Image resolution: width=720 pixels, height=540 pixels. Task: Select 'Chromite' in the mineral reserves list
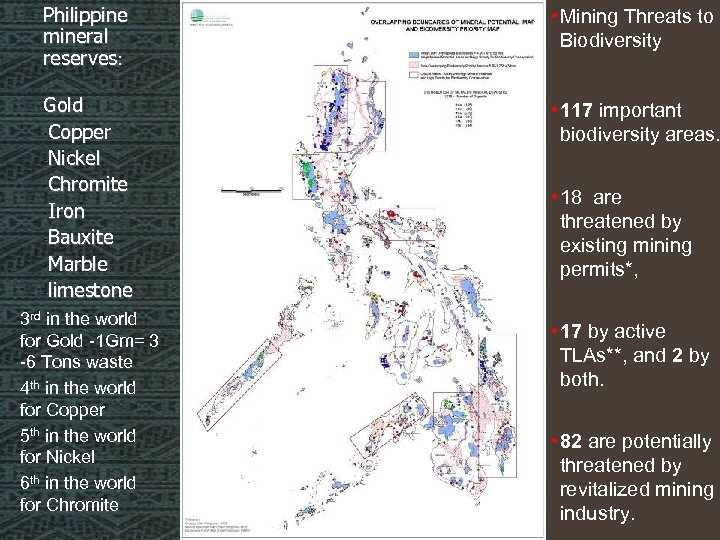pos(88,184)
